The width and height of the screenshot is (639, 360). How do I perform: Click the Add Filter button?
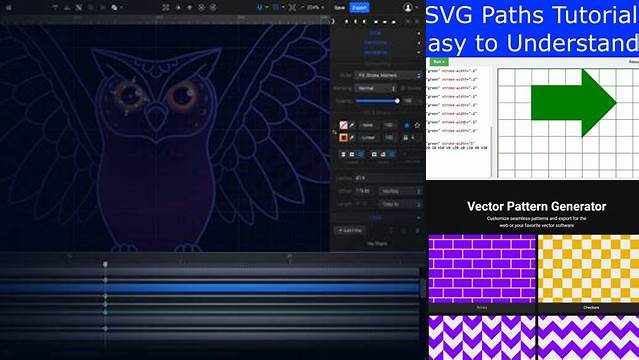point(350,230)
